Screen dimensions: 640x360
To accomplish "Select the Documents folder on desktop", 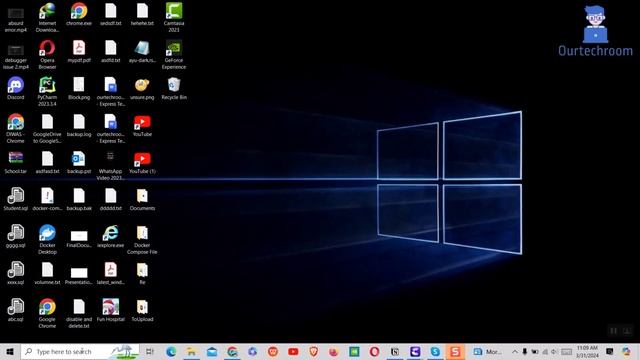I will click(x=142, y=199).
